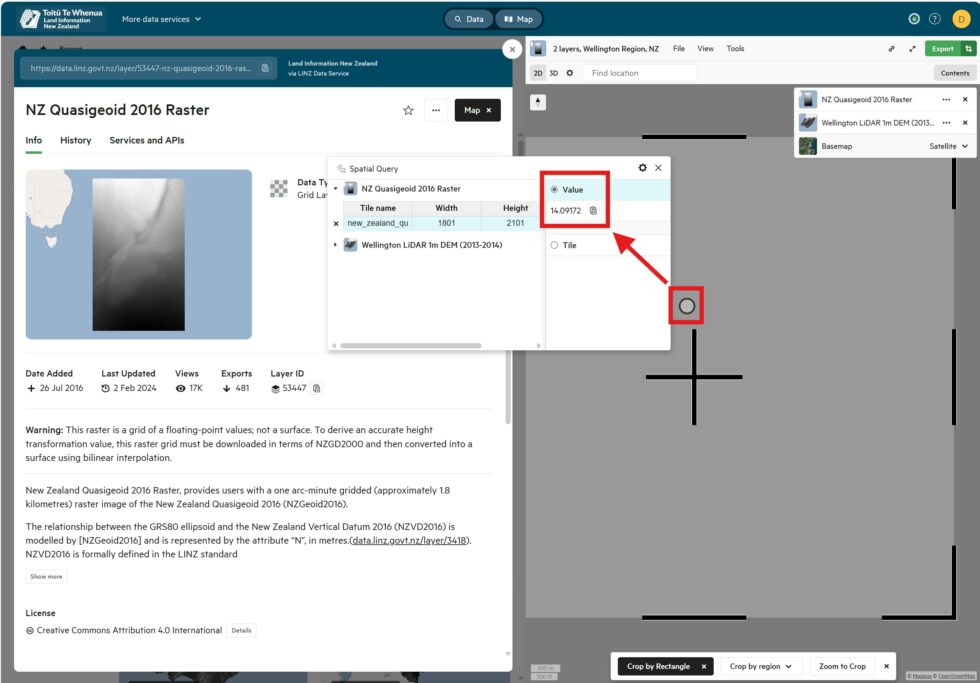The width and height of the screenshot is (980, 683).
Task: Select the Tile radio button
Action: 554,245
